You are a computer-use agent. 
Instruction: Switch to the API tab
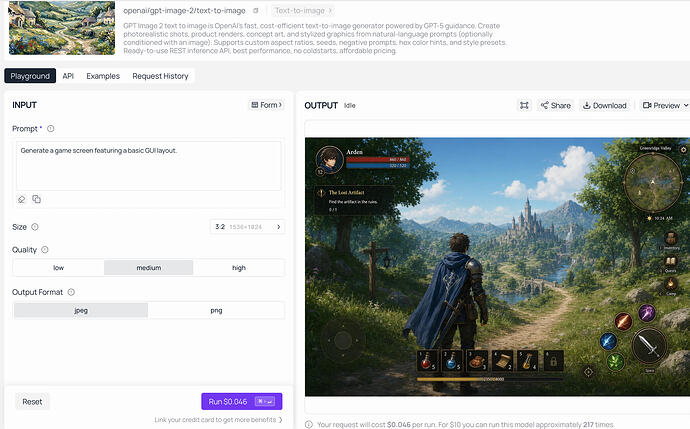68,76
